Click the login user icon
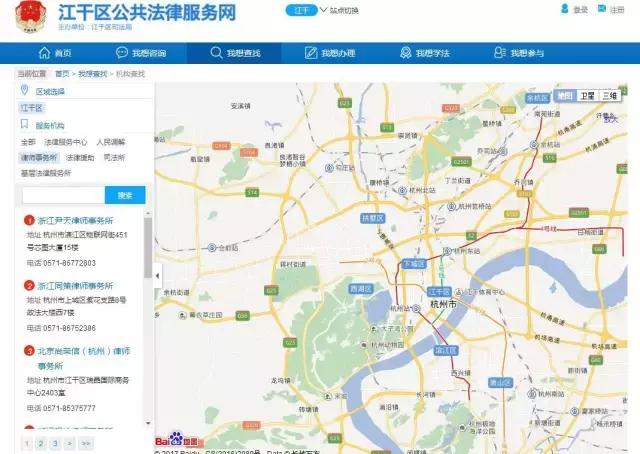 (x=565, y=9)
